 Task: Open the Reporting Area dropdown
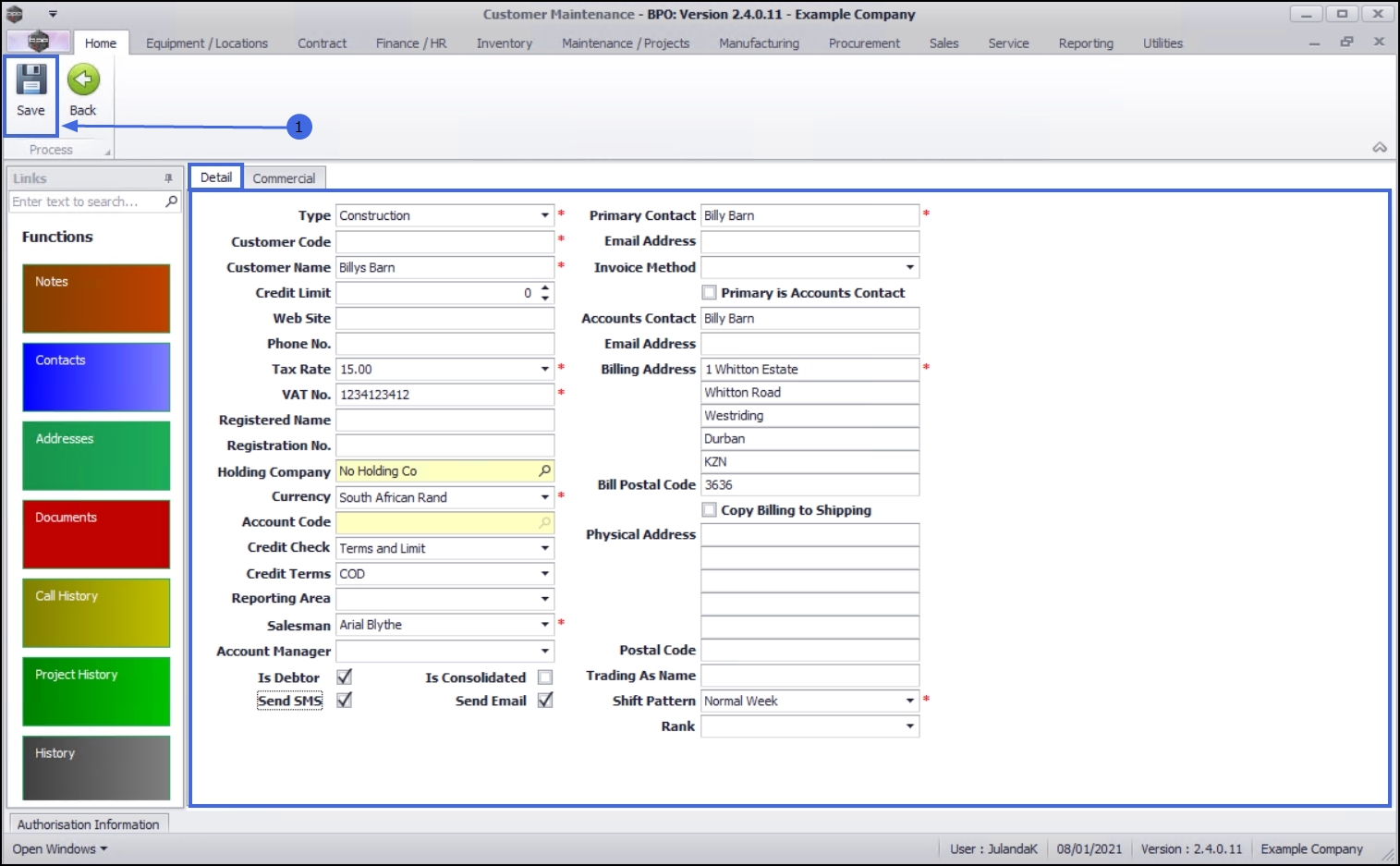point(545,599)
